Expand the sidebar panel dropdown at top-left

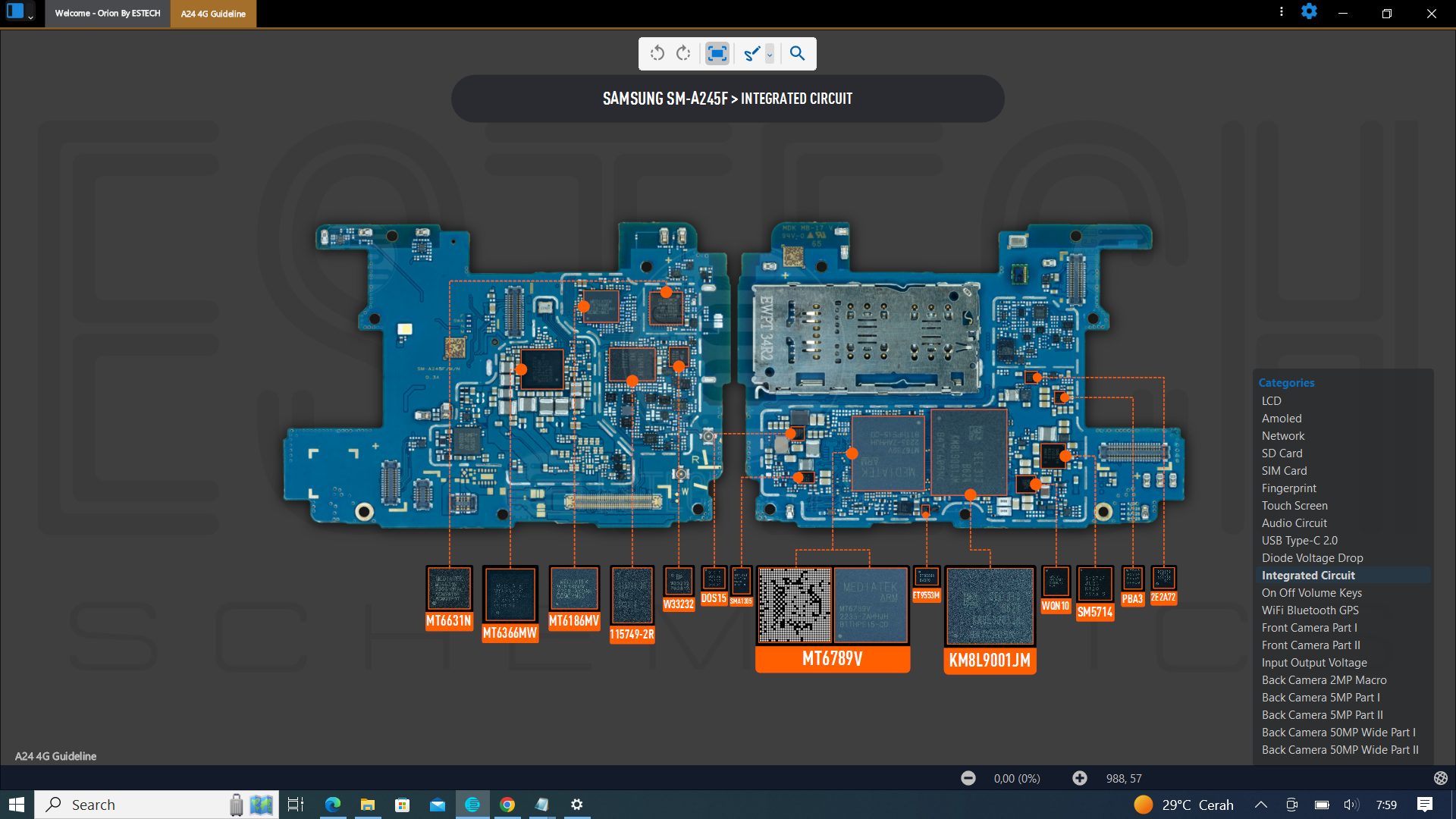pos(30,16)
